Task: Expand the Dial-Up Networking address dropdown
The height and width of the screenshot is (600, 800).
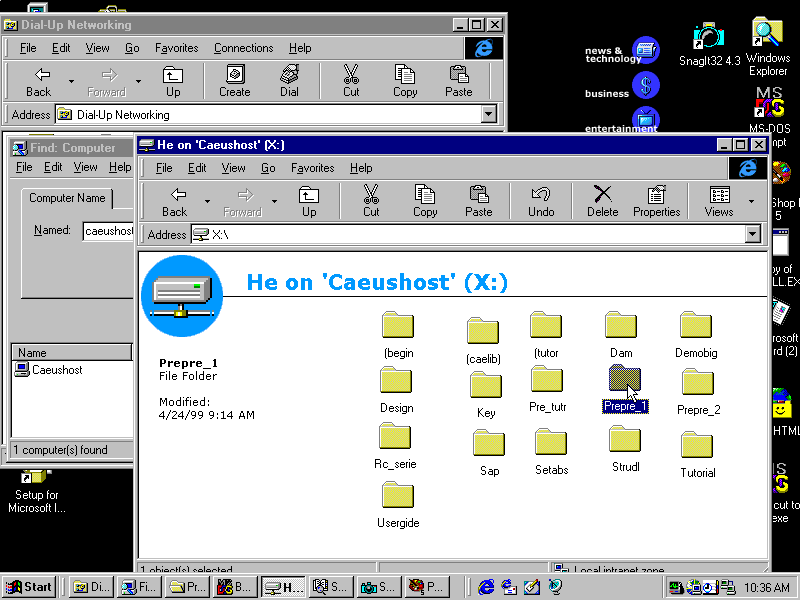Action: click(x=489, y=114)
